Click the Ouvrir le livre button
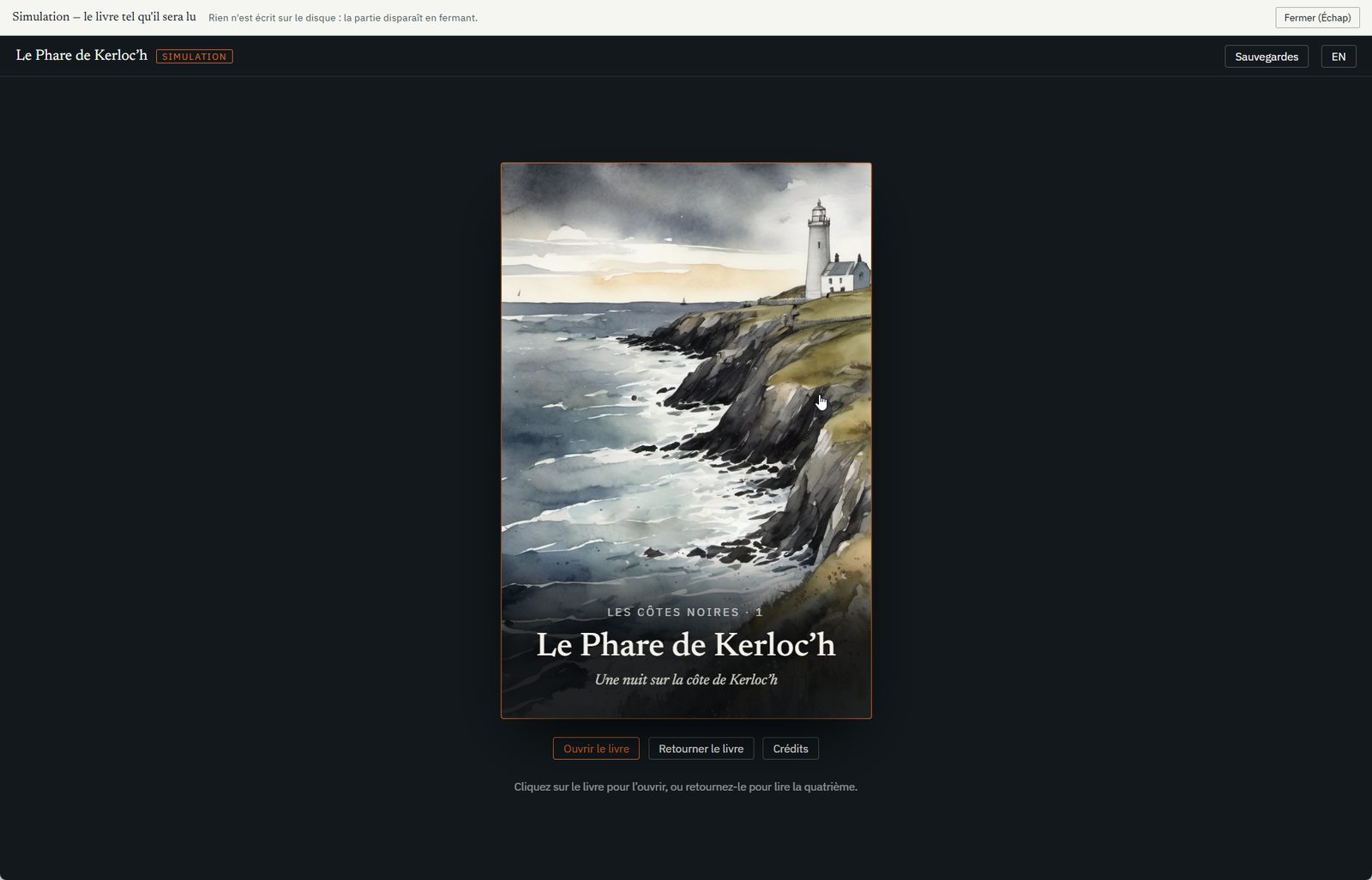1372x880 pixels. tap(596, 749)
